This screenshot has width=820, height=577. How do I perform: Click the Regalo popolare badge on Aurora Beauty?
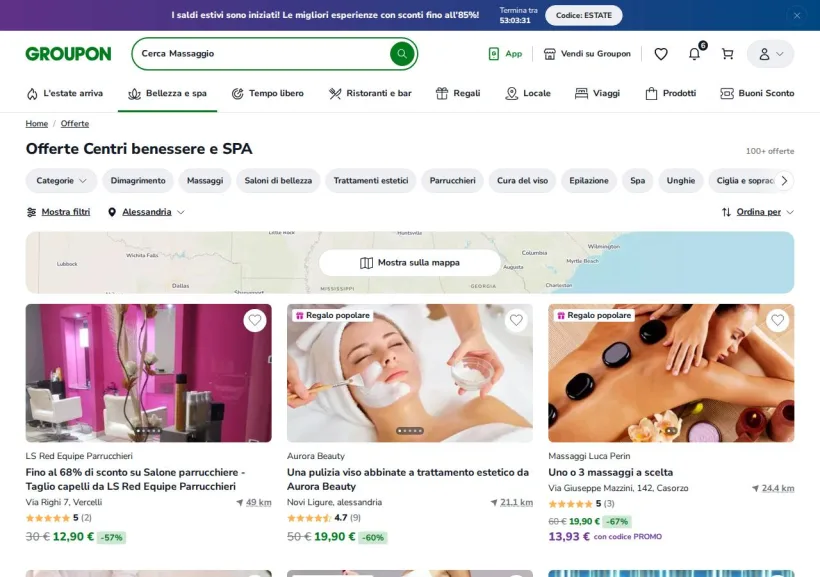(x=333, y=315)
